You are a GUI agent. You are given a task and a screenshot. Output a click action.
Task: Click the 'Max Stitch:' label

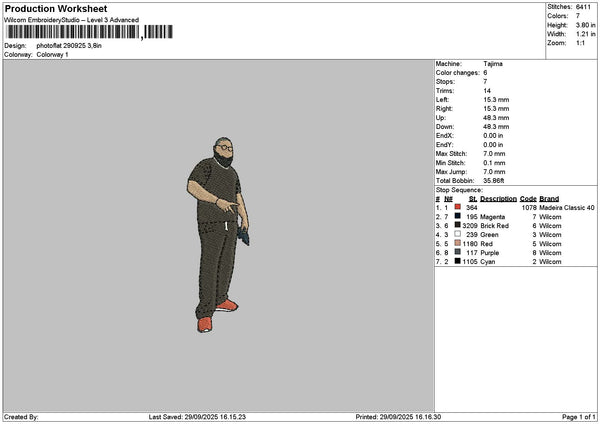[451, 154]
